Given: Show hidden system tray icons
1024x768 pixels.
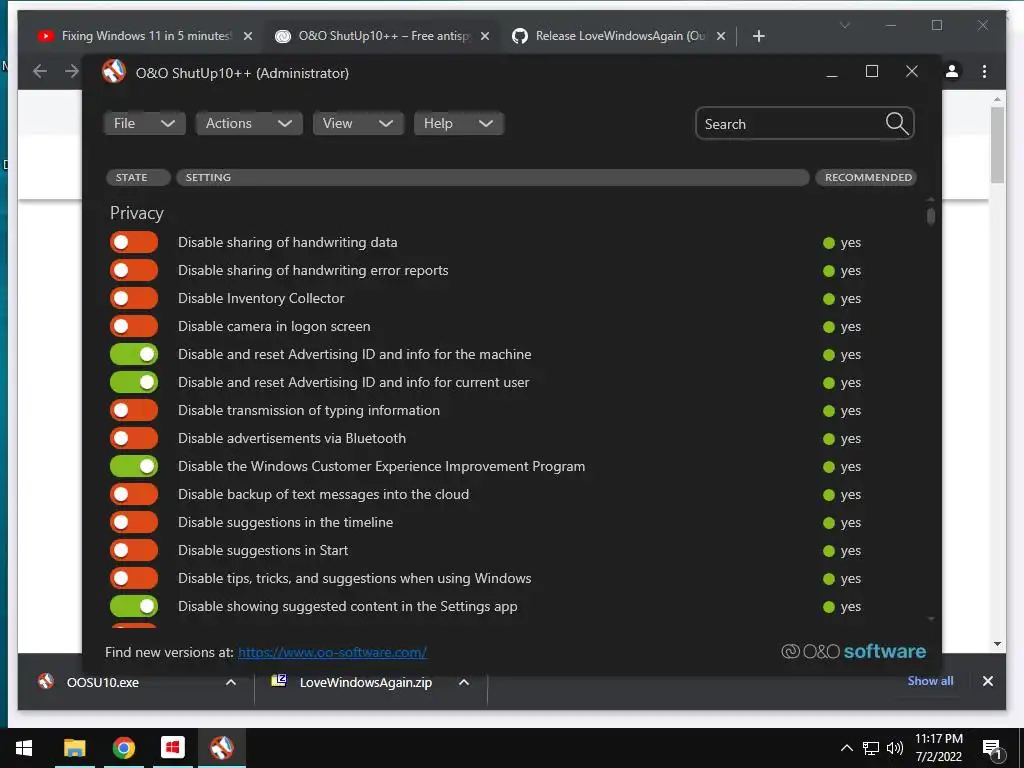Looking at the screenshot, I should coord(846,748).
